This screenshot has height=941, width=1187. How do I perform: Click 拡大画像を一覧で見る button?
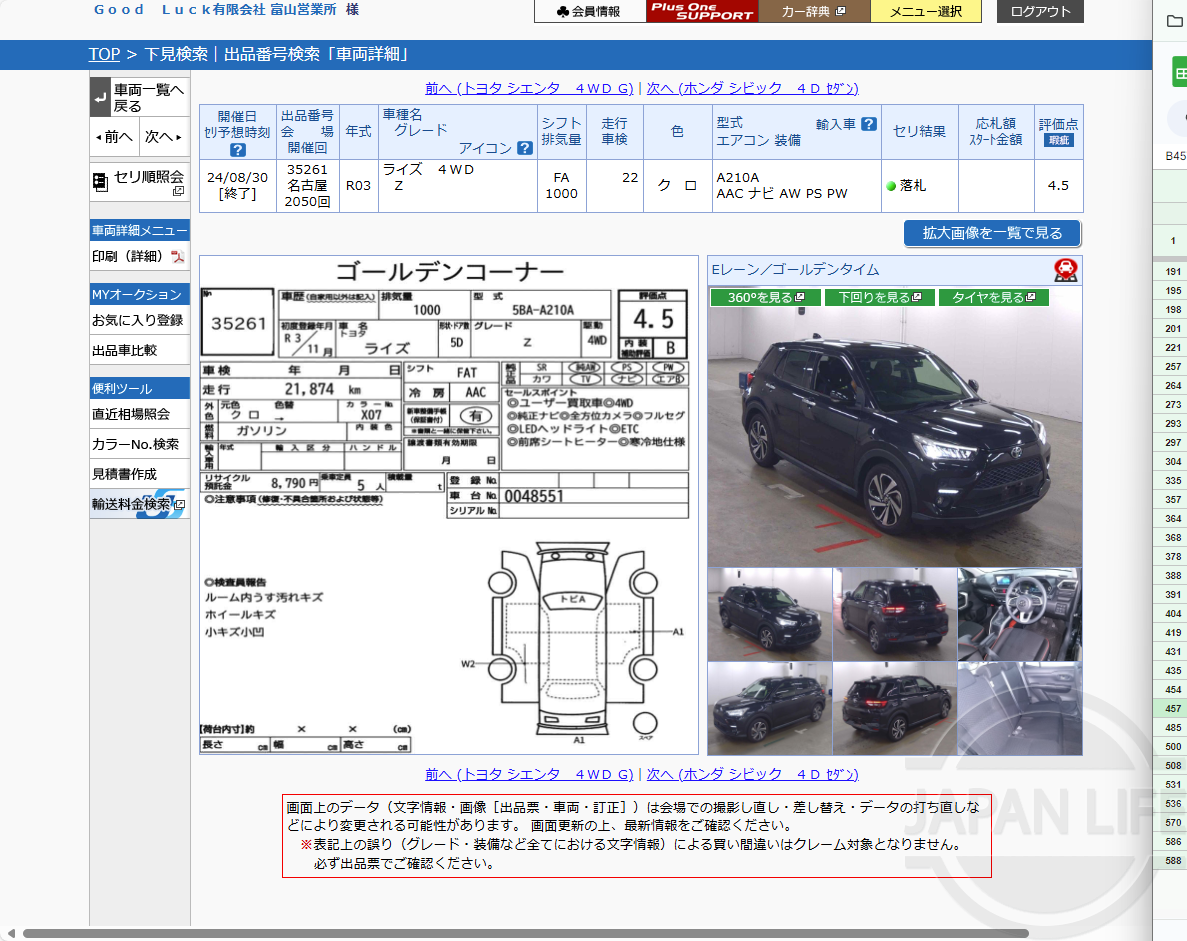point(991,233)
